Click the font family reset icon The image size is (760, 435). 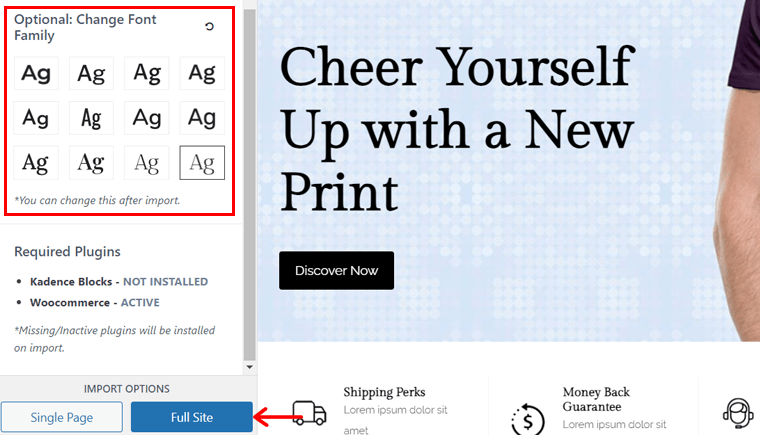(x=209, y=26)
